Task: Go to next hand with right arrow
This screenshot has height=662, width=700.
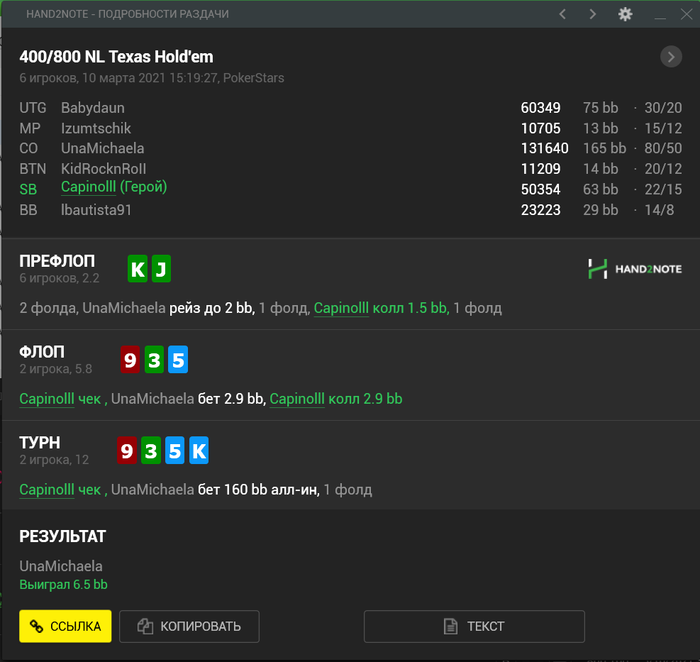Action: [592, 14]
